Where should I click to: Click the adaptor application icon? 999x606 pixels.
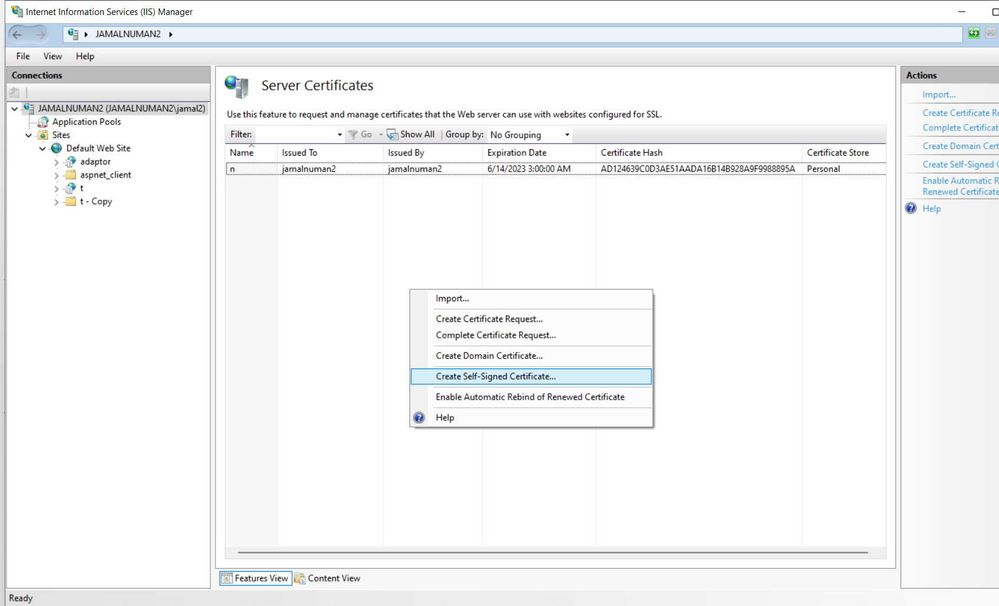coord(71,162)
